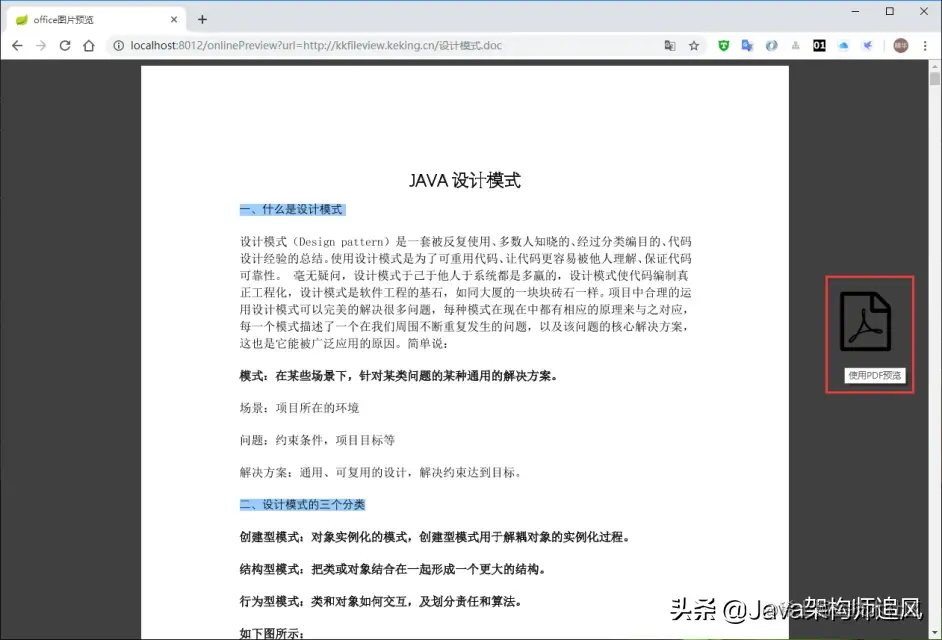The height and width of the screenshot is (640, 942).
Task: Reload the current page
Action: tap(65, 46)
